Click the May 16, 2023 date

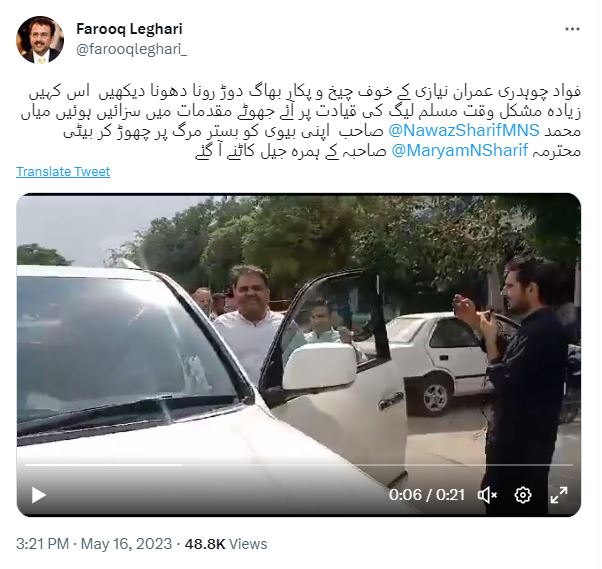[126, 544]
